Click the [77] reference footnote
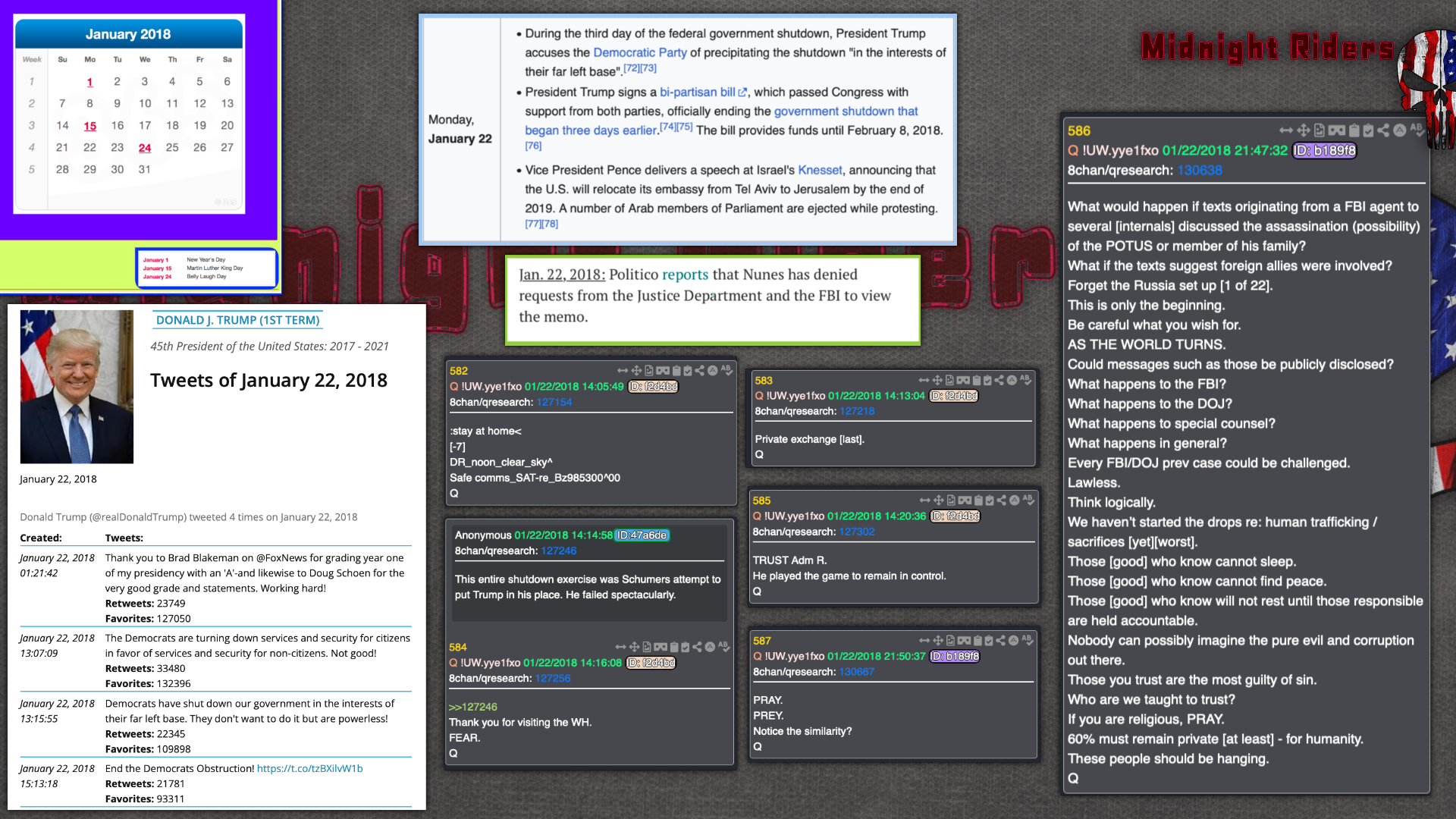The width and height of the screenshot is (1456, 819). click(532, 224)
